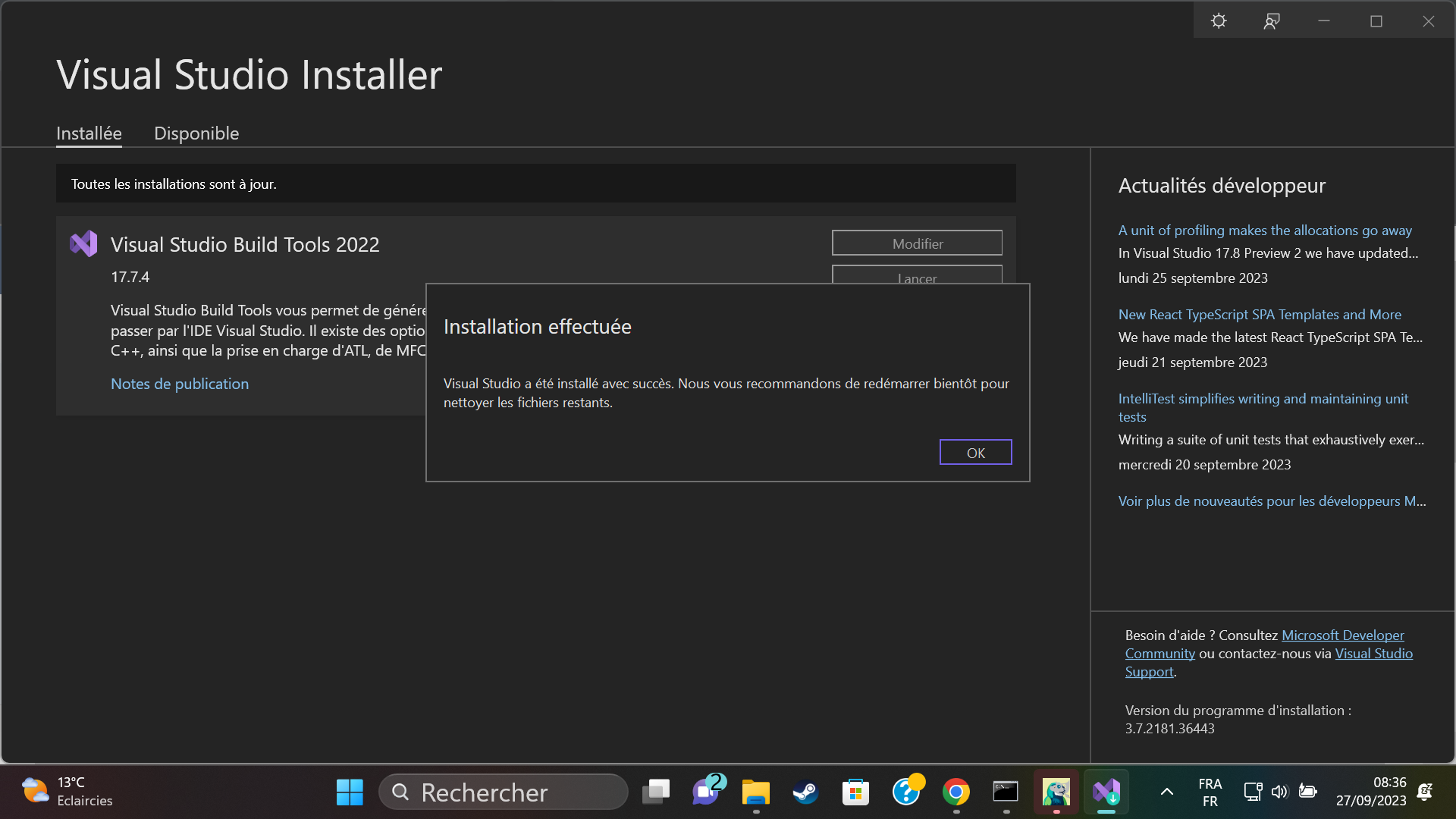Open the clock showing 08:36
The image size is (1456, 819).
pos(1371,792)
